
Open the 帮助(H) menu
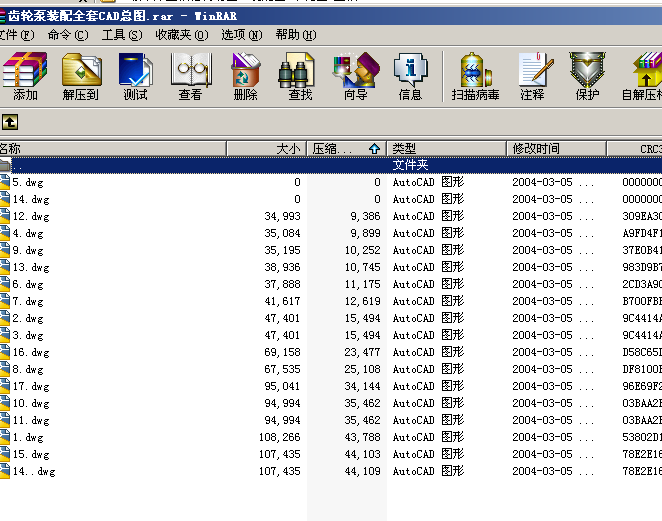296,35
